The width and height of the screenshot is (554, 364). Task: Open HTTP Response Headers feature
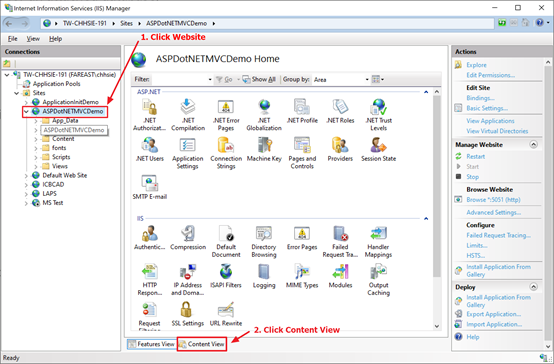[149, 280]
